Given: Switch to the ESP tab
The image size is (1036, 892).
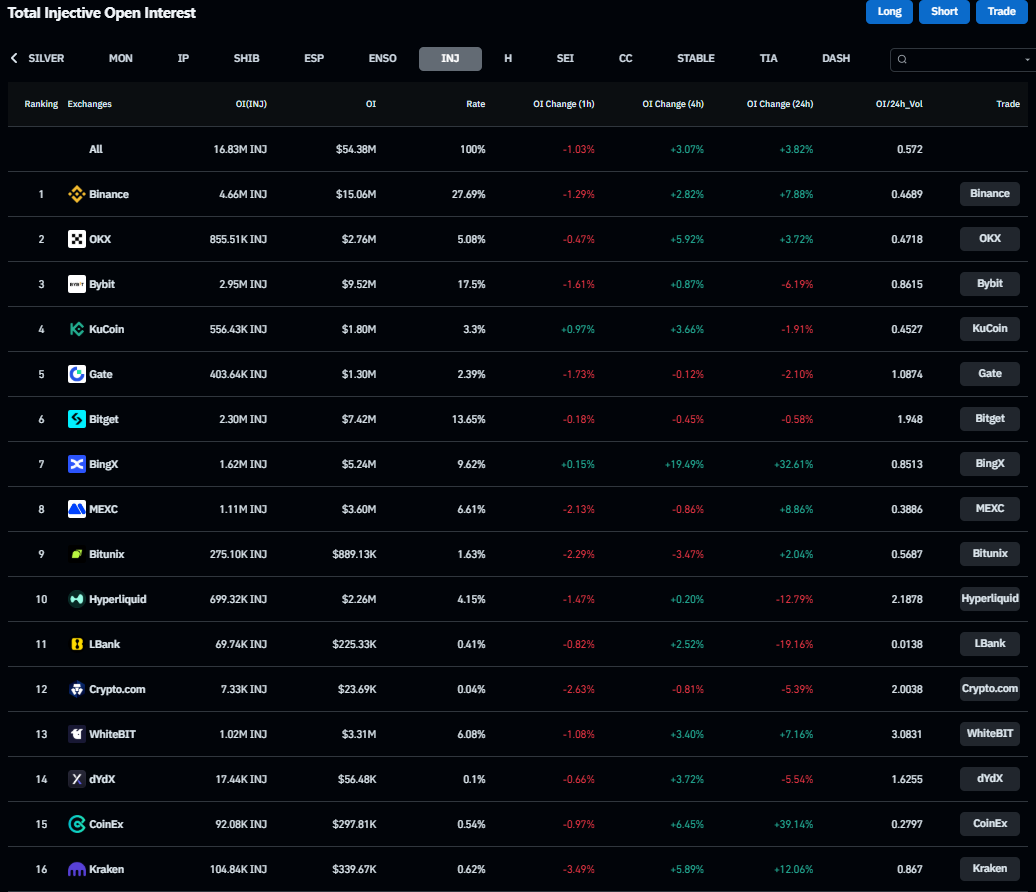Looking at the screenshot, I should (314, 58).
